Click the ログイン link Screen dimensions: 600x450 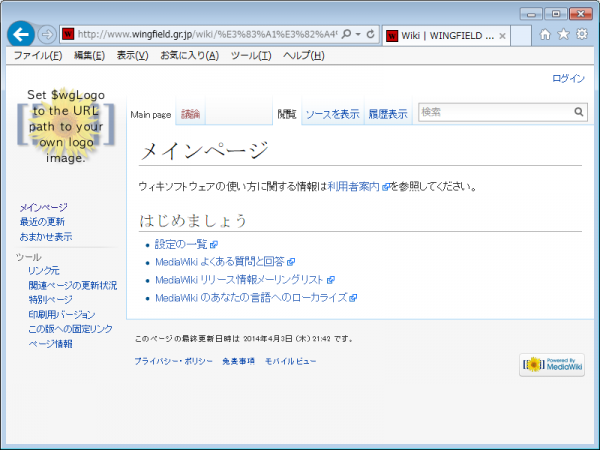pyautogui.click(x=568, y=78)
